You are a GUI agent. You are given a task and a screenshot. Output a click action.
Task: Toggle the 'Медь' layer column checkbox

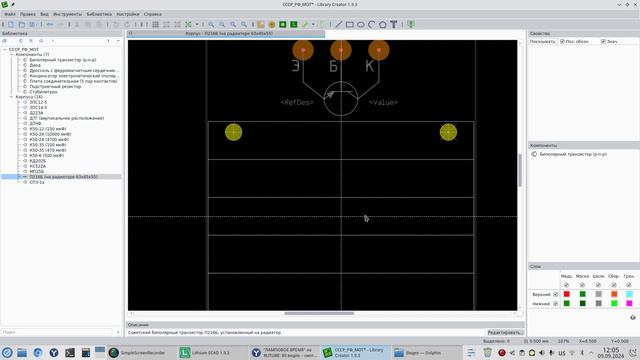[x=566, y=285]
